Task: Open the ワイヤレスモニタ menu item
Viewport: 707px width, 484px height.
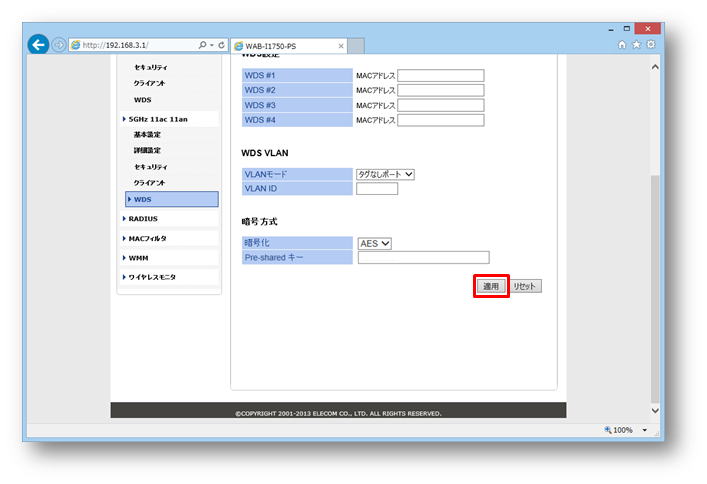Action: pos(151,277)
